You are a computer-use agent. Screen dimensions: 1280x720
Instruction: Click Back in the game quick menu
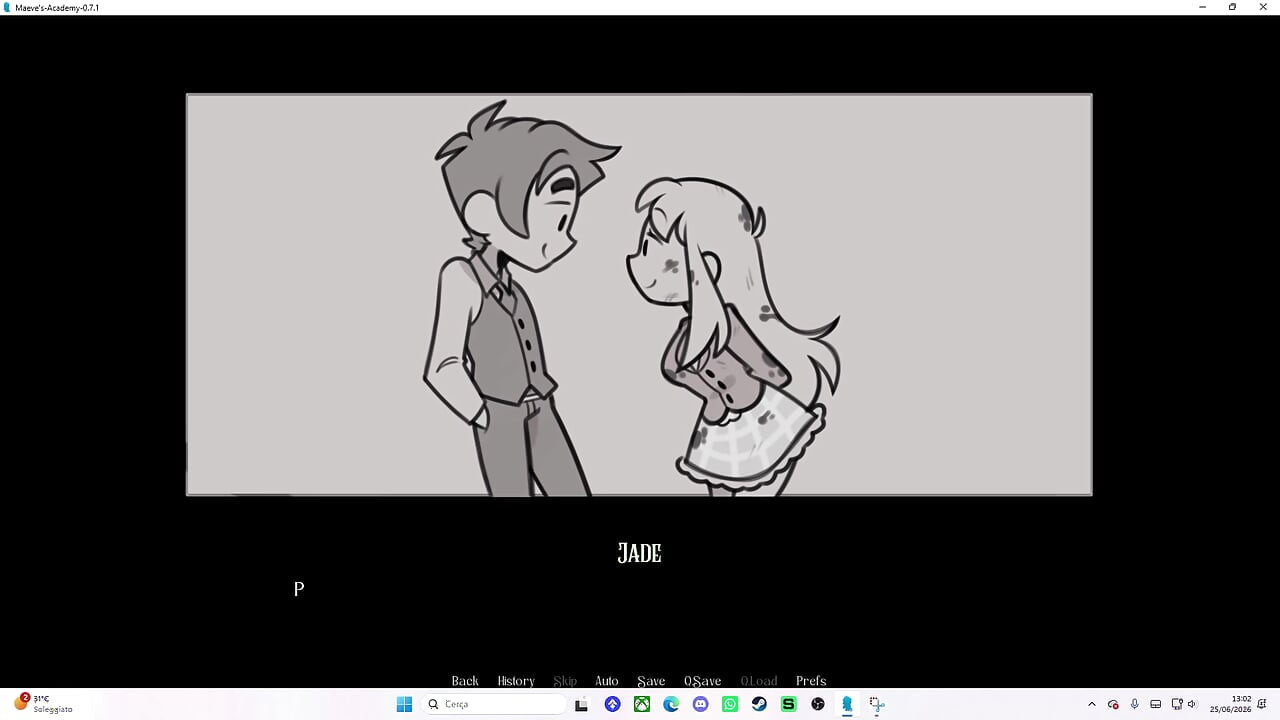(x=465, y=681)
